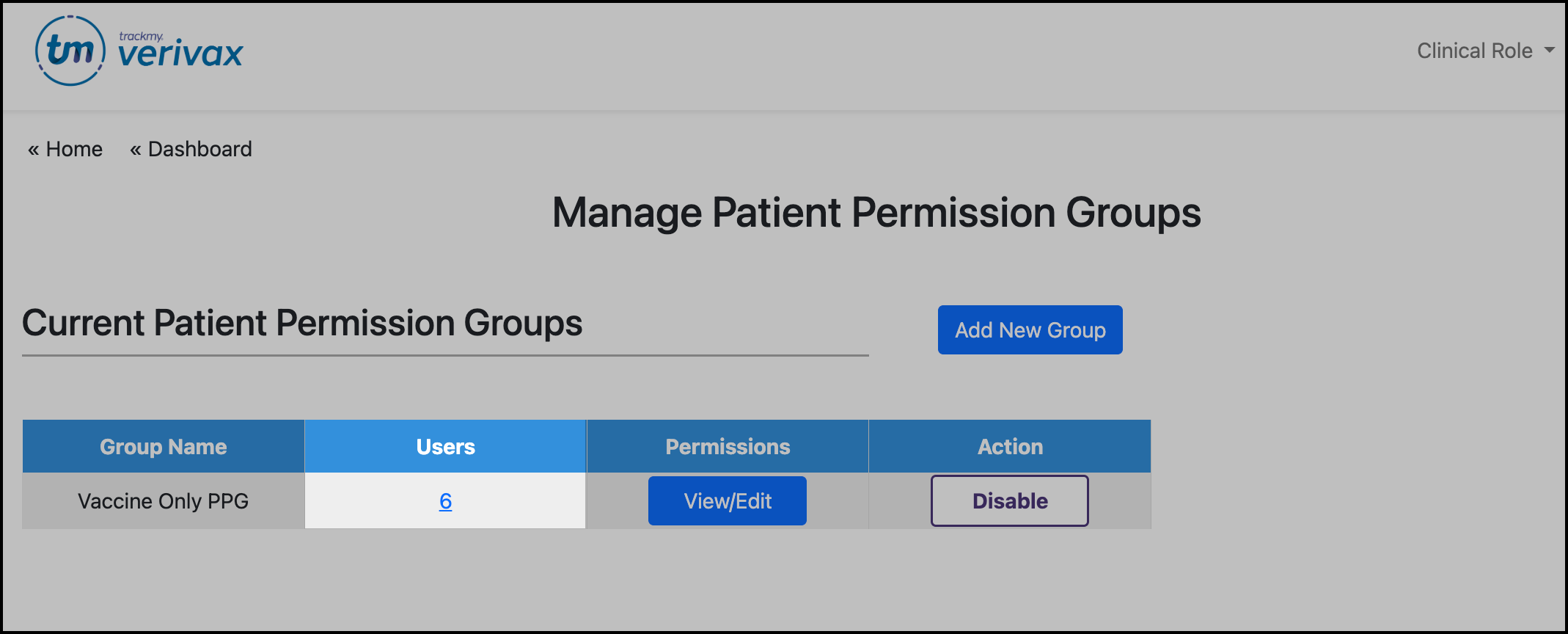The width and height of the screenshot is (1568, 634).
Task: Sort by the Group Name column header
Action: click(163, 447)
